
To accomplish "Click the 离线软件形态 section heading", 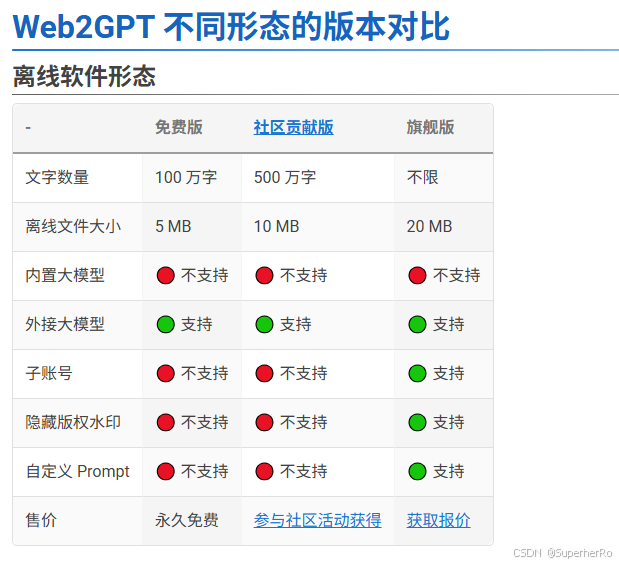I will pyautogui.click(x=84, y=76).
